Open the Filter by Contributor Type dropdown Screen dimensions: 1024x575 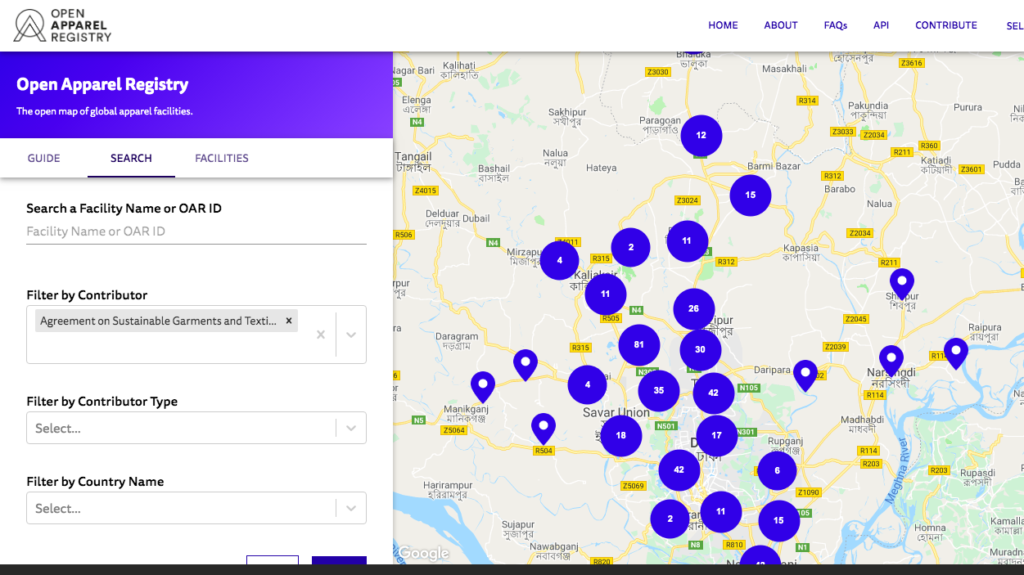click(196, 428)
